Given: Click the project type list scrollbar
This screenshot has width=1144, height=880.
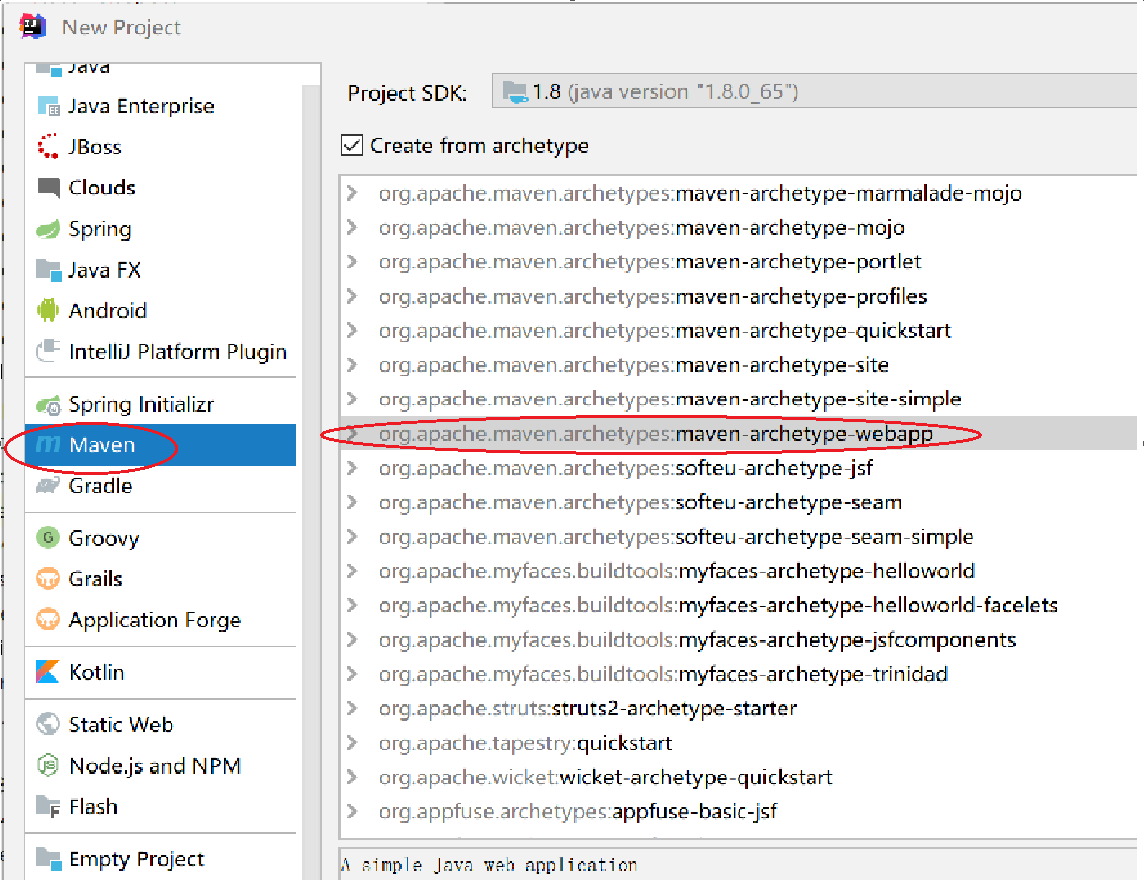Looking at the screenshot, I should [x=312, y=482].
